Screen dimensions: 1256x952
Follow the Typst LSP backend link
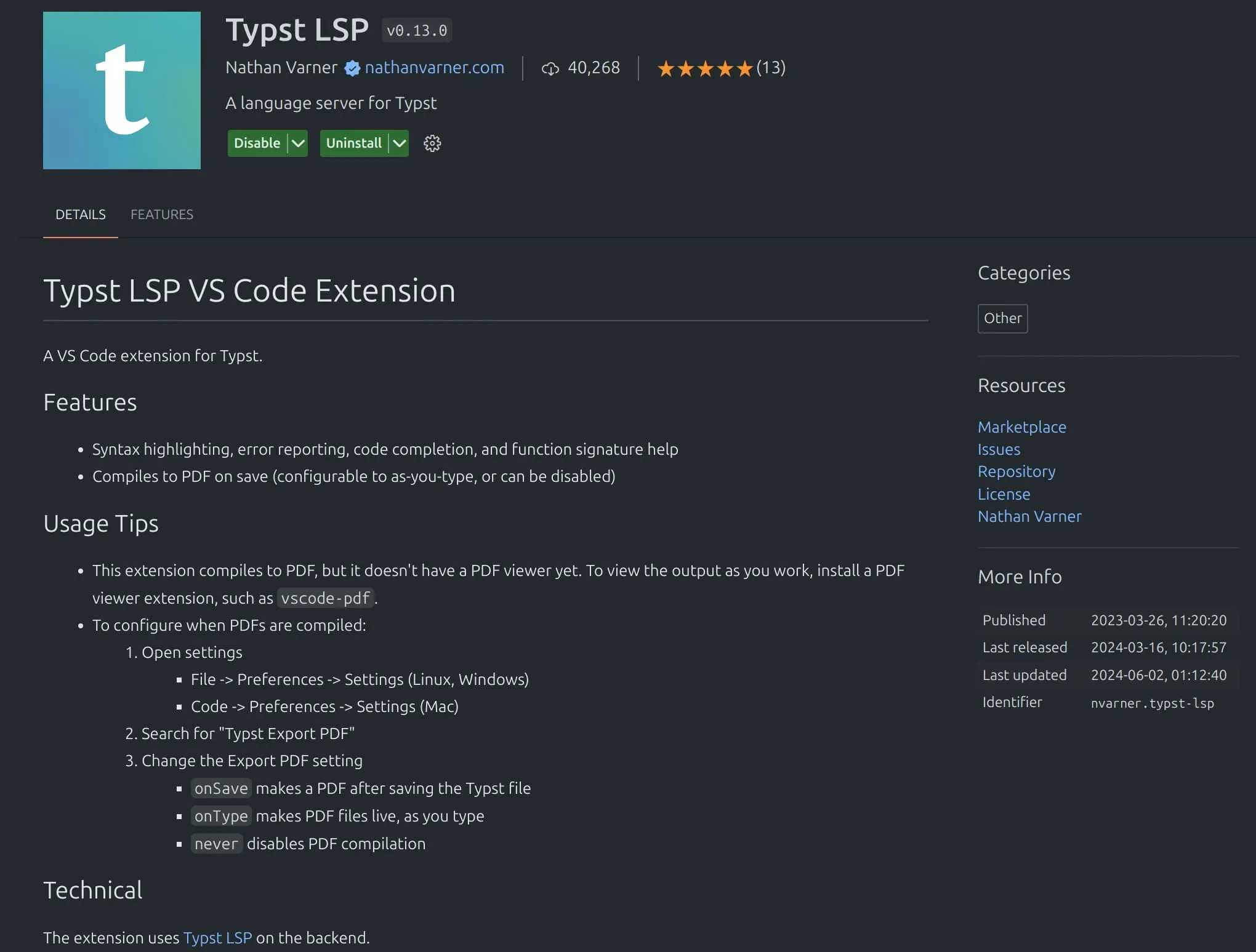pos(217,938)
